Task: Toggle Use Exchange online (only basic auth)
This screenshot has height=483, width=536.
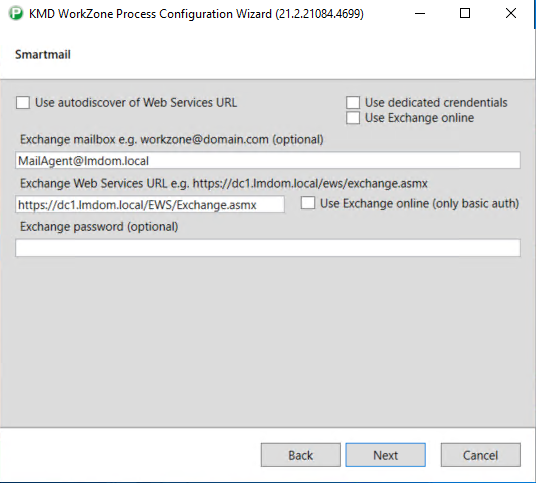Action: [x=308, y=203]
